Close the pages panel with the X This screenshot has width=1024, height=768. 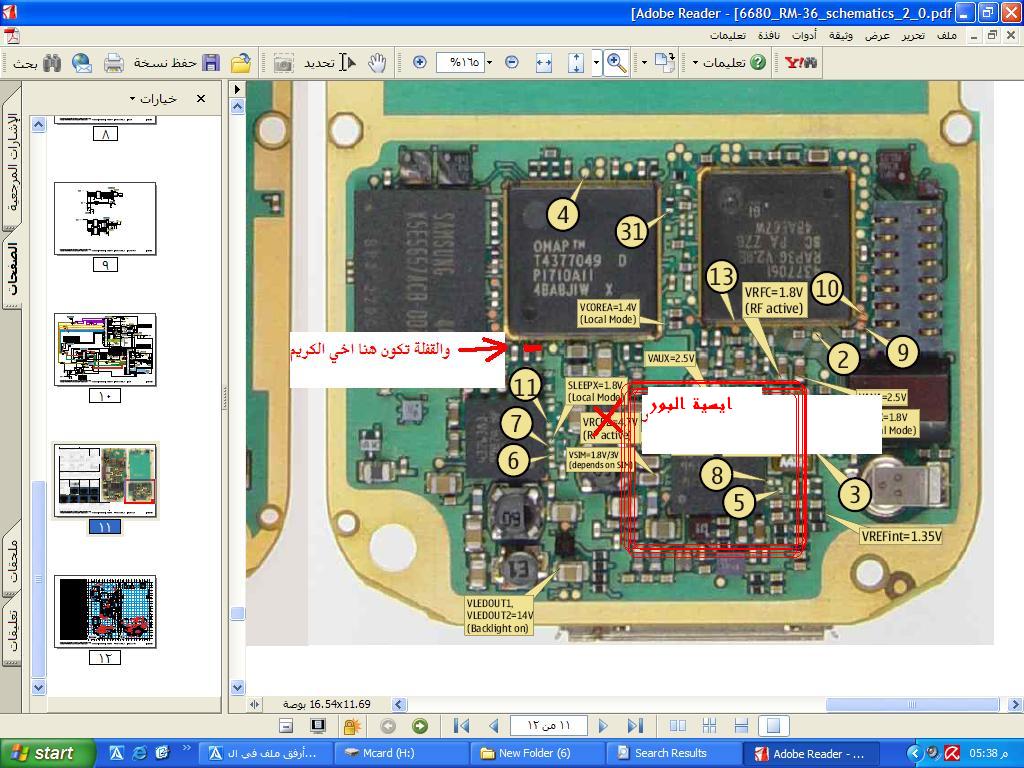200,99
